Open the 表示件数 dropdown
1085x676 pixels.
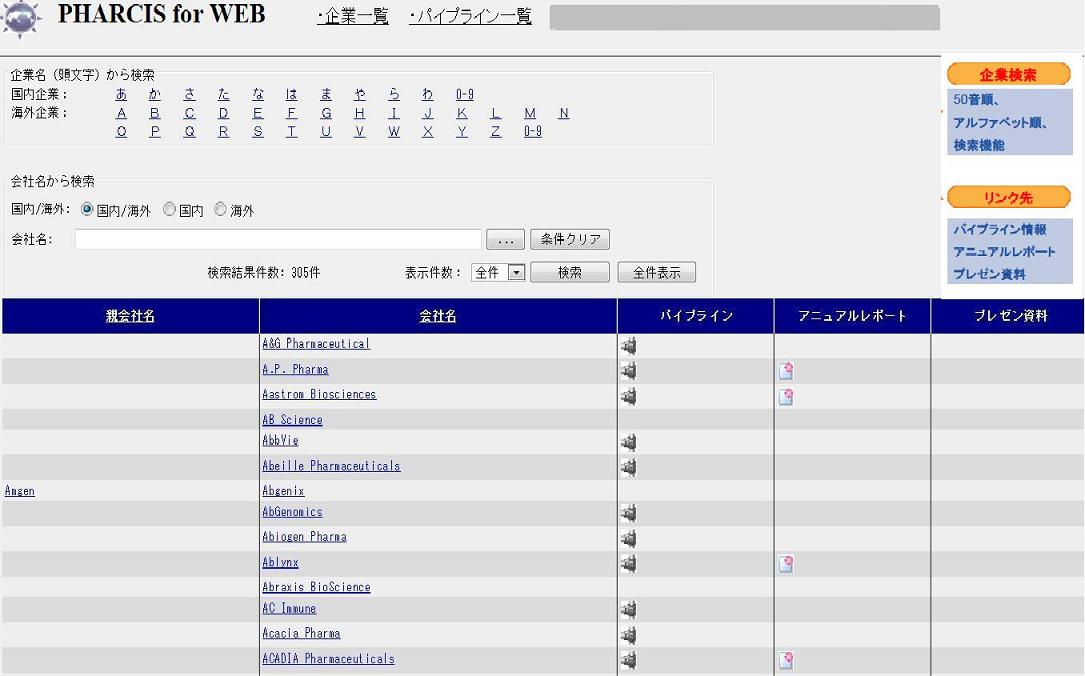click(498, 273)
